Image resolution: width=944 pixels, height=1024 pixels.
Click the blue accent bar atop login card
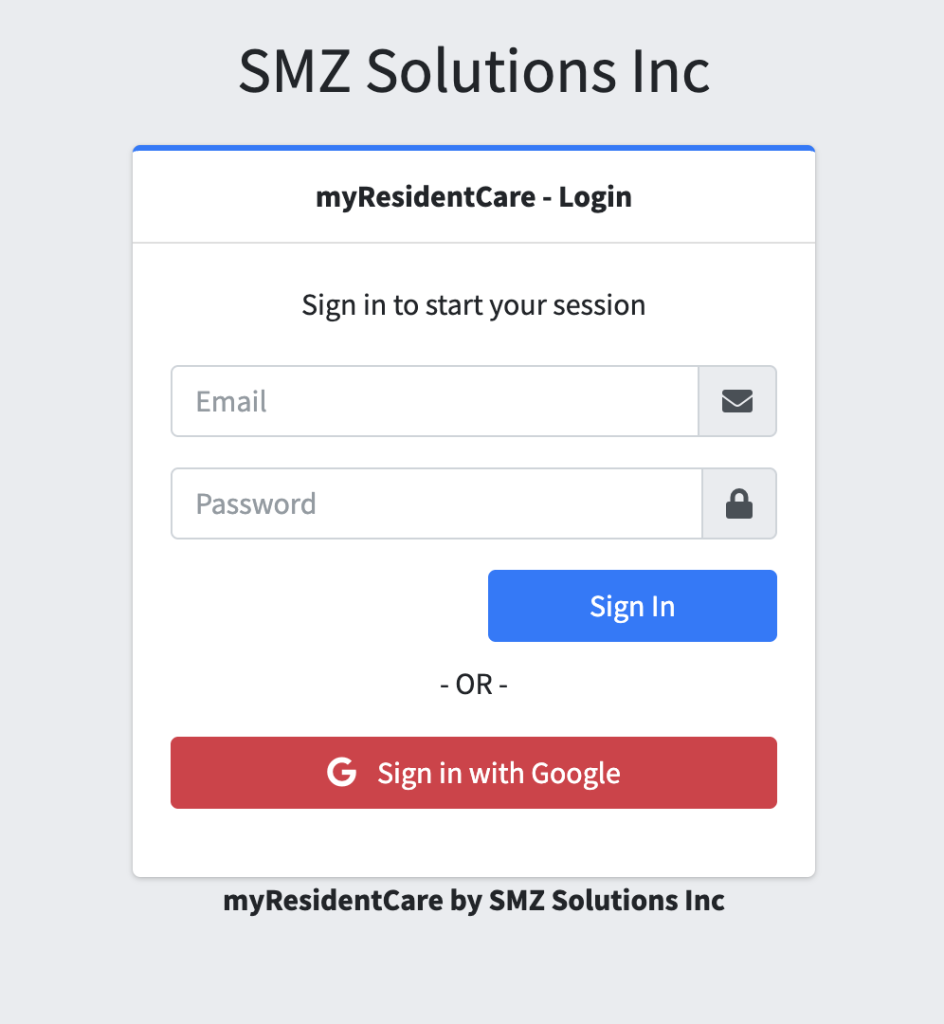474,148
